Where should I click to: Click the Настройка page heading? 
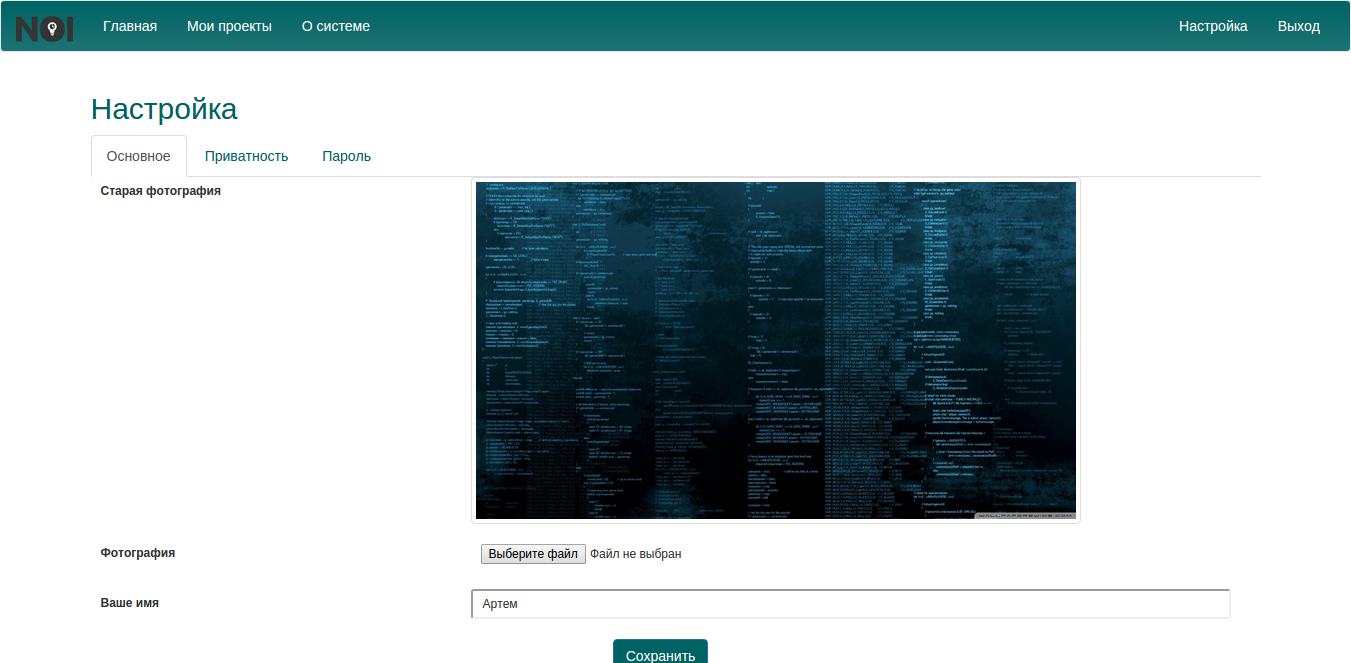[x=164, y=109]
